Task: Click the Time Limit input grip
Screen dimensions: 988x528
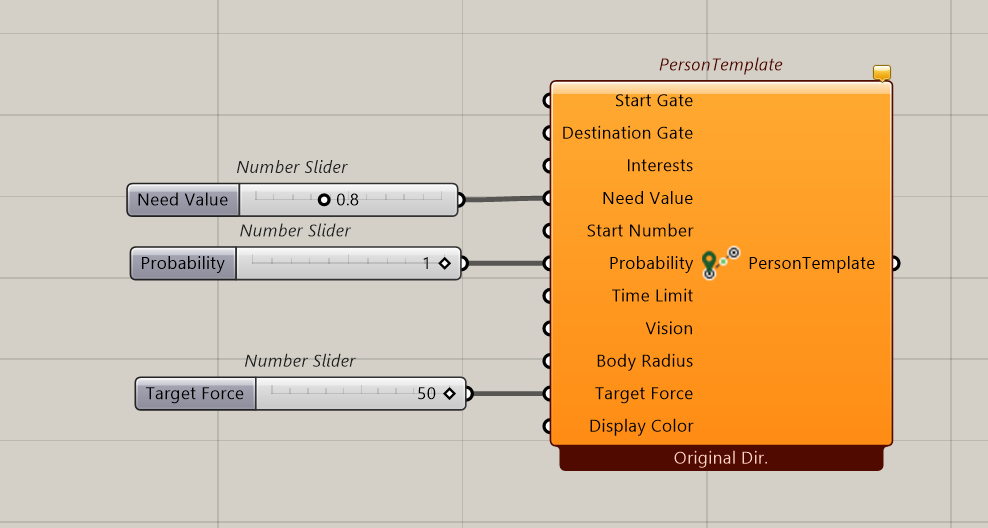Action: 547,296
